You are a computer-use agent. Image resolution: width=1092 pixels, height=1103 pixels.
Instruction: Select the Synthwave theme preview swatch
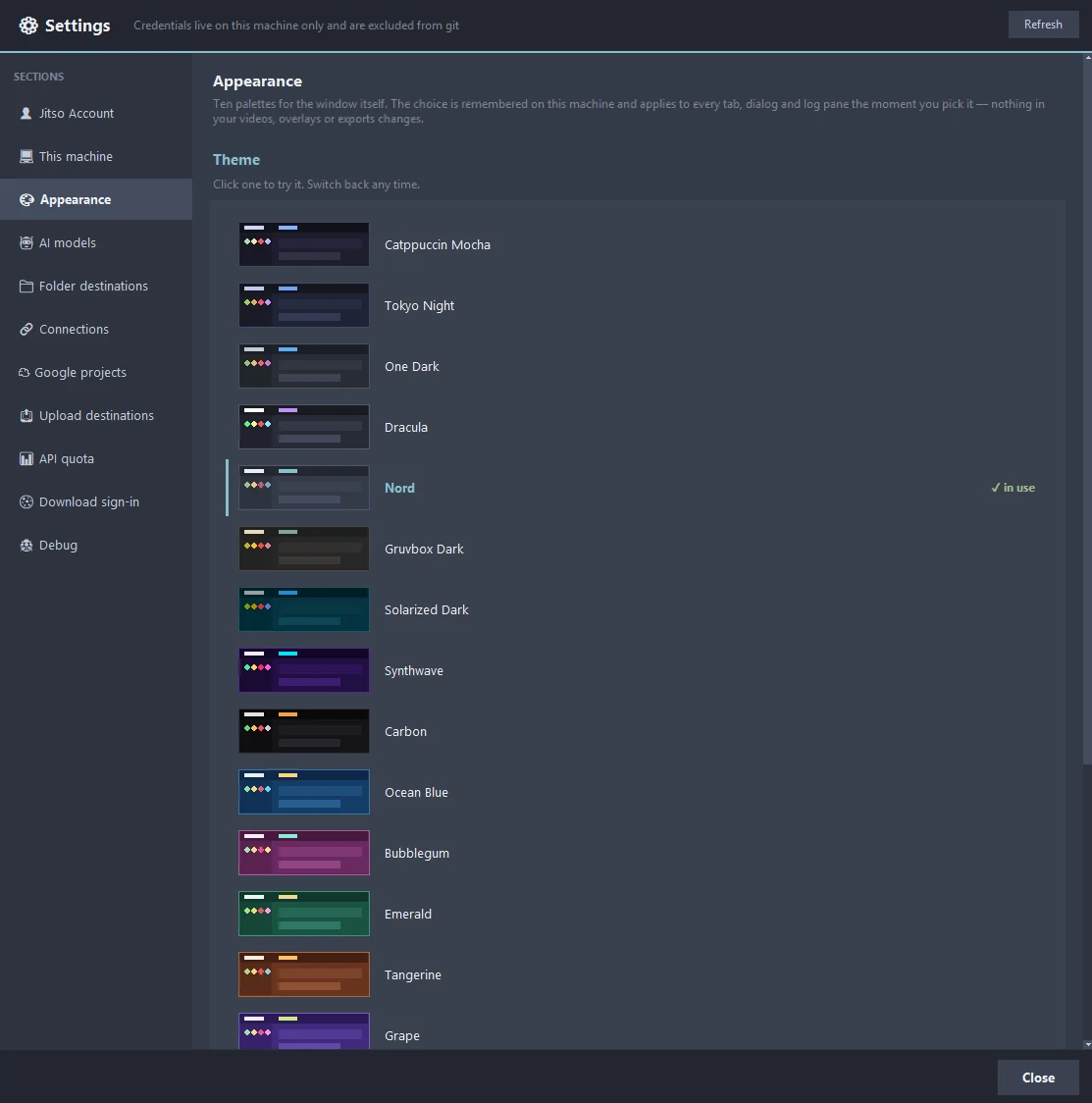(304, 670)
